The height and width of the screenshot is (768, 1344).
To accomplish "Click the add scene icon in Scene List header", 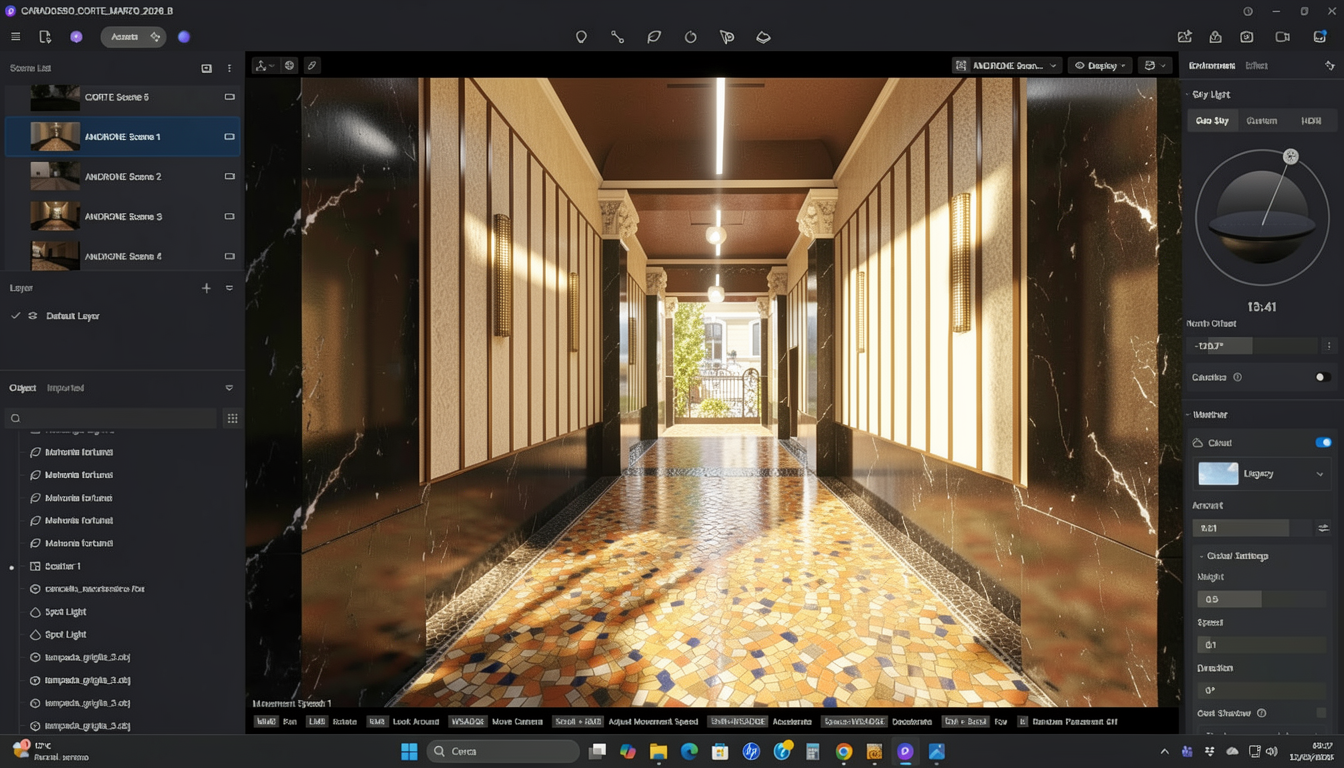I will click(206, 68).
